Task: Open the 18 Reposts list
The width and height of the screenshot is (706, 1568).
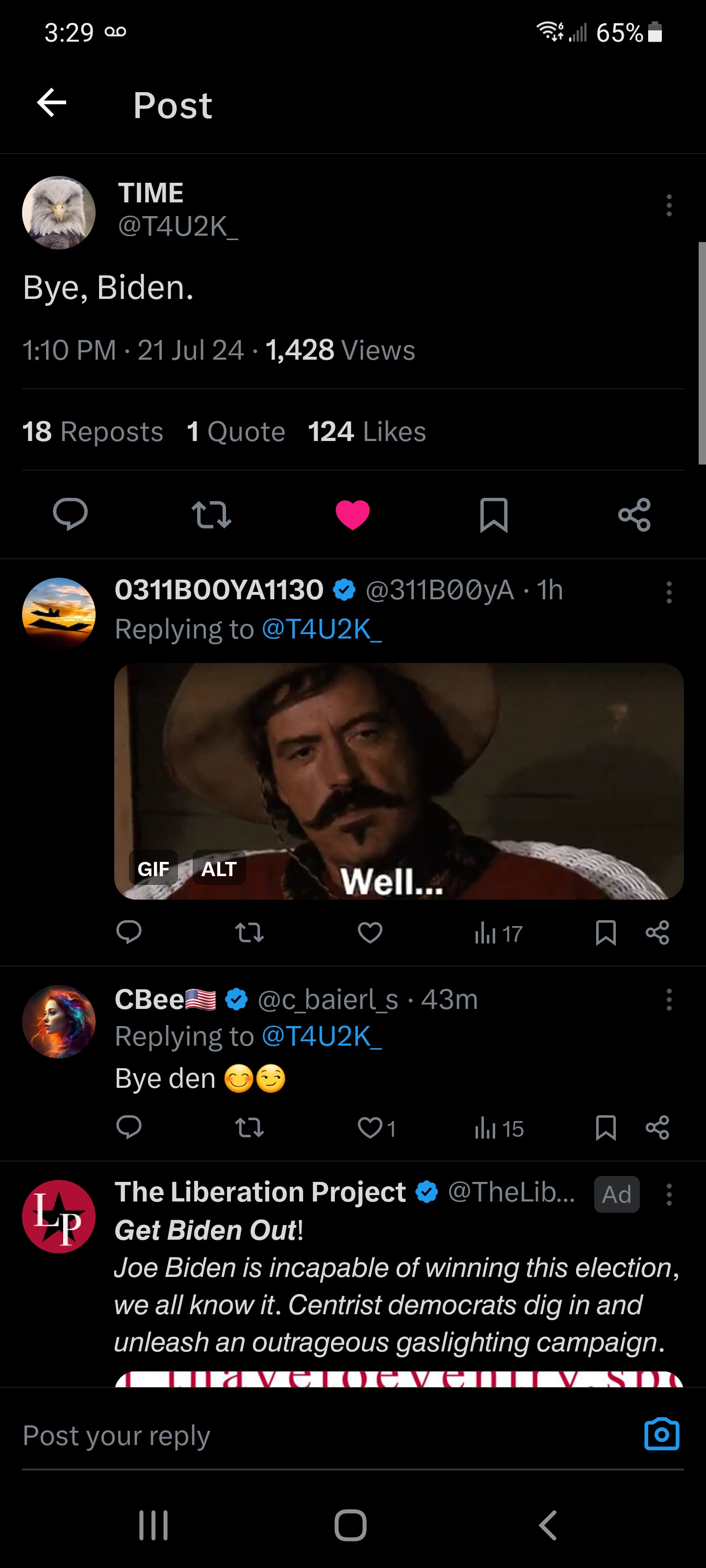Action: (x=93, y=432)
